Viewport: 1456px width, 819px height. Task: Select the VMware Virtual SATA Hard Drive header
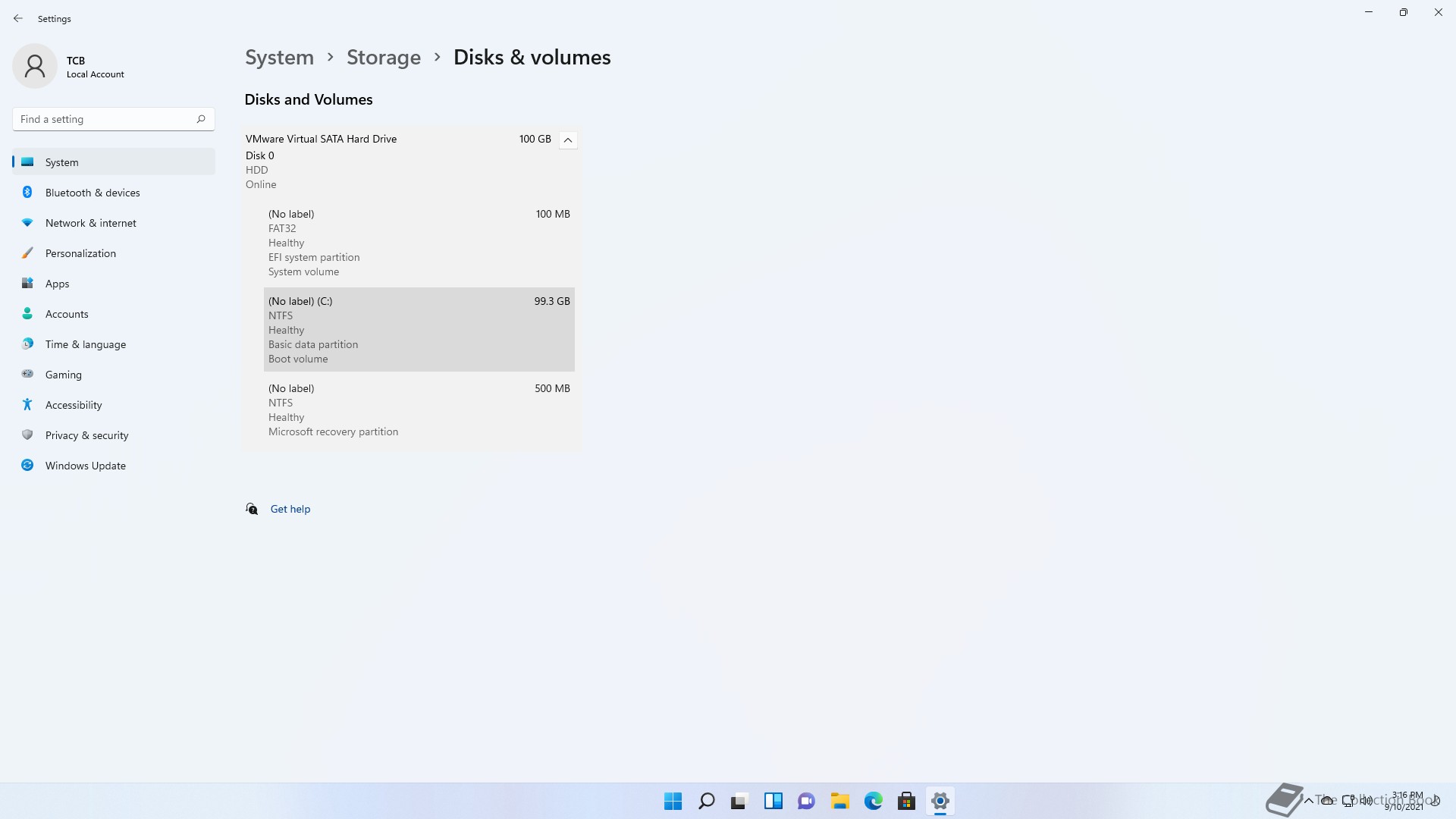(412, 161)
